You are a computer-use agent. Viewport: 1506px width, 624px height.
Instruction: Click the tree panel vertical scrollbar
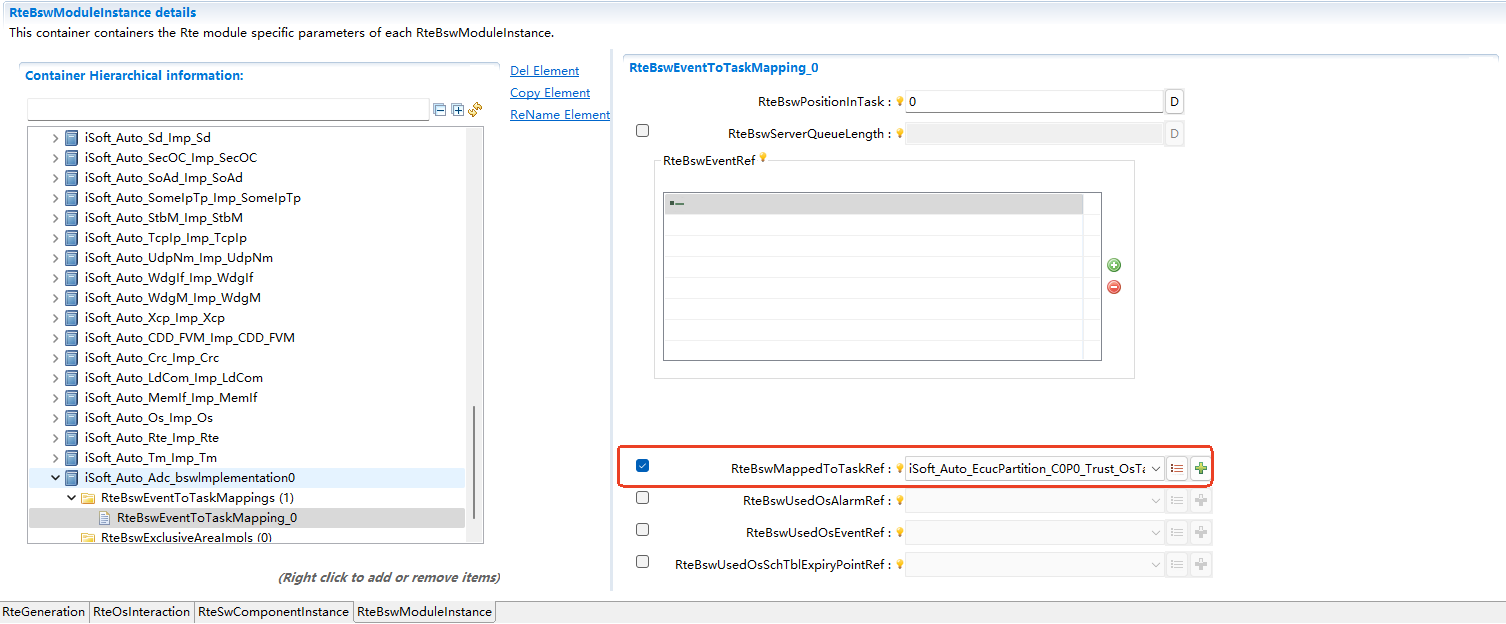[474, 460]
